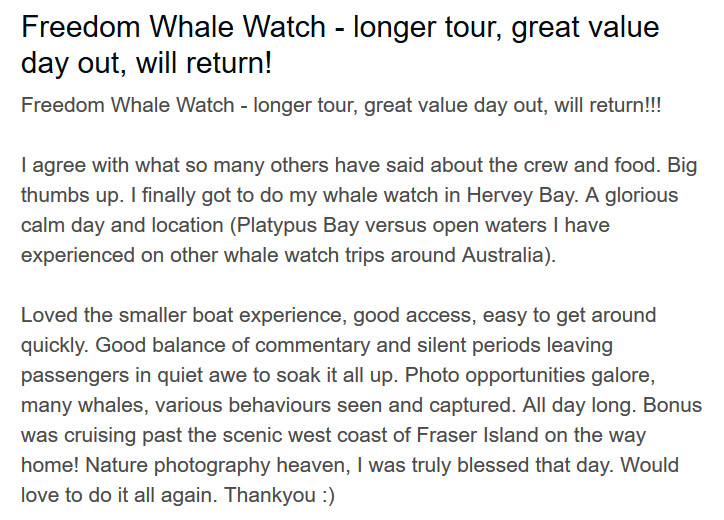The width and height of the screenshot is (724, 520).
Task: Click 'various behaviours seen and captured' phrase
Action: (x=332, y=405)
